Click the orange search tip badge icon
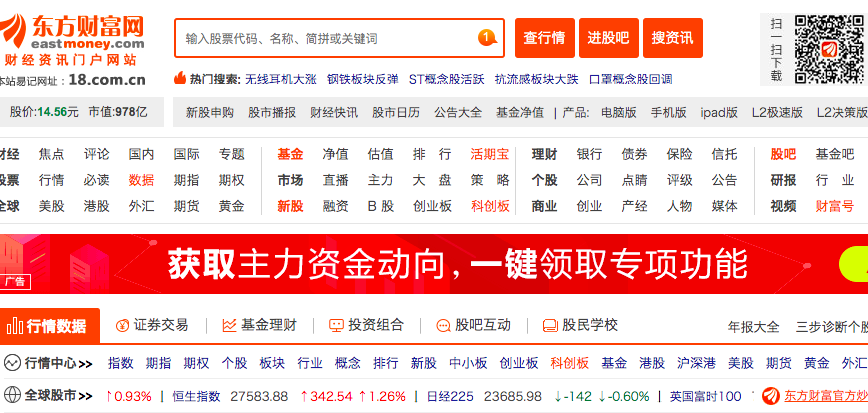This screenshot has height=413, width=868. point(487,38)
